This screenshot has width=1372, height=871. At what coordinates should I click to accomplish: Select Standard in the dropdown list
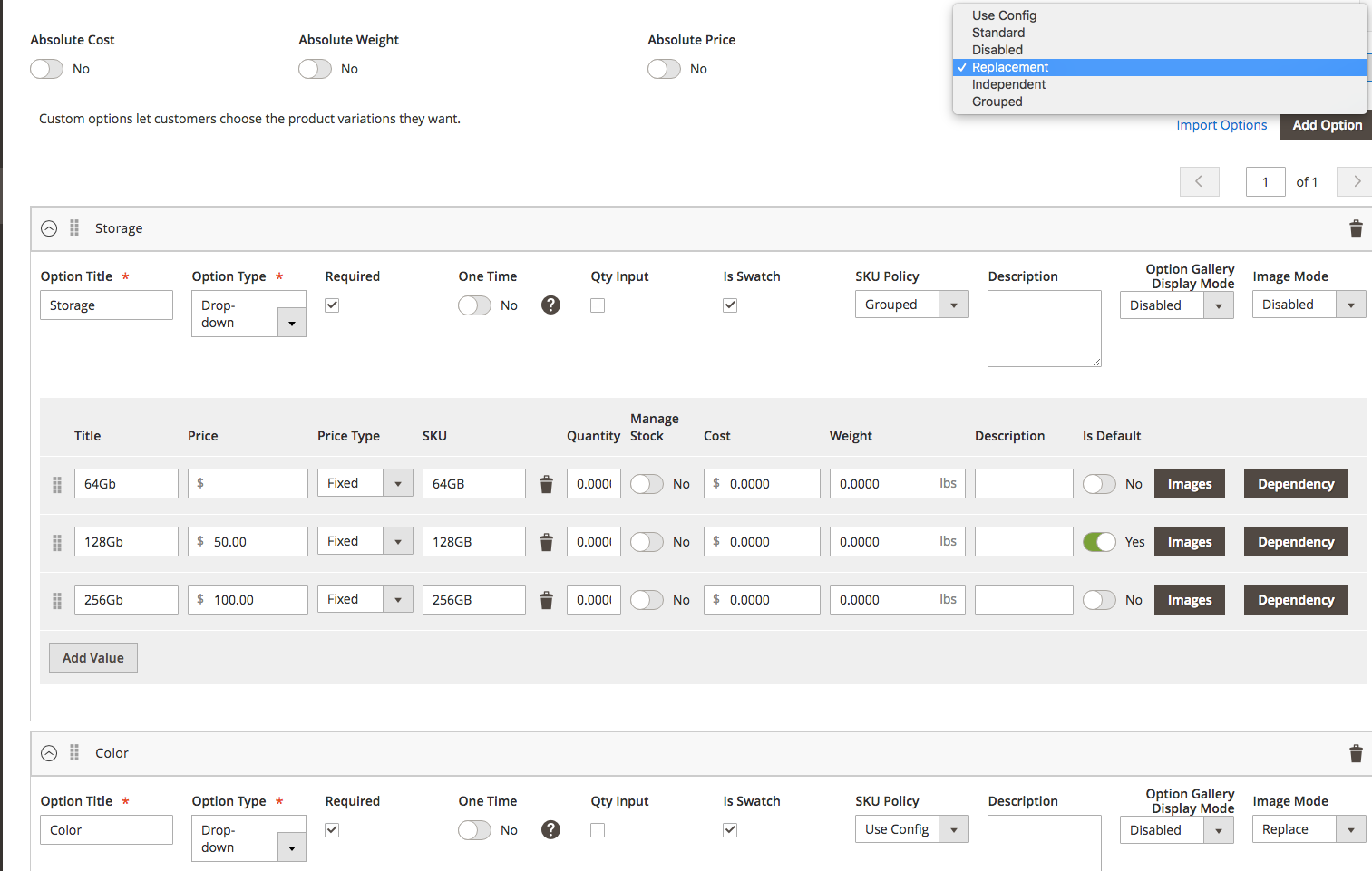coord(1160,33)
